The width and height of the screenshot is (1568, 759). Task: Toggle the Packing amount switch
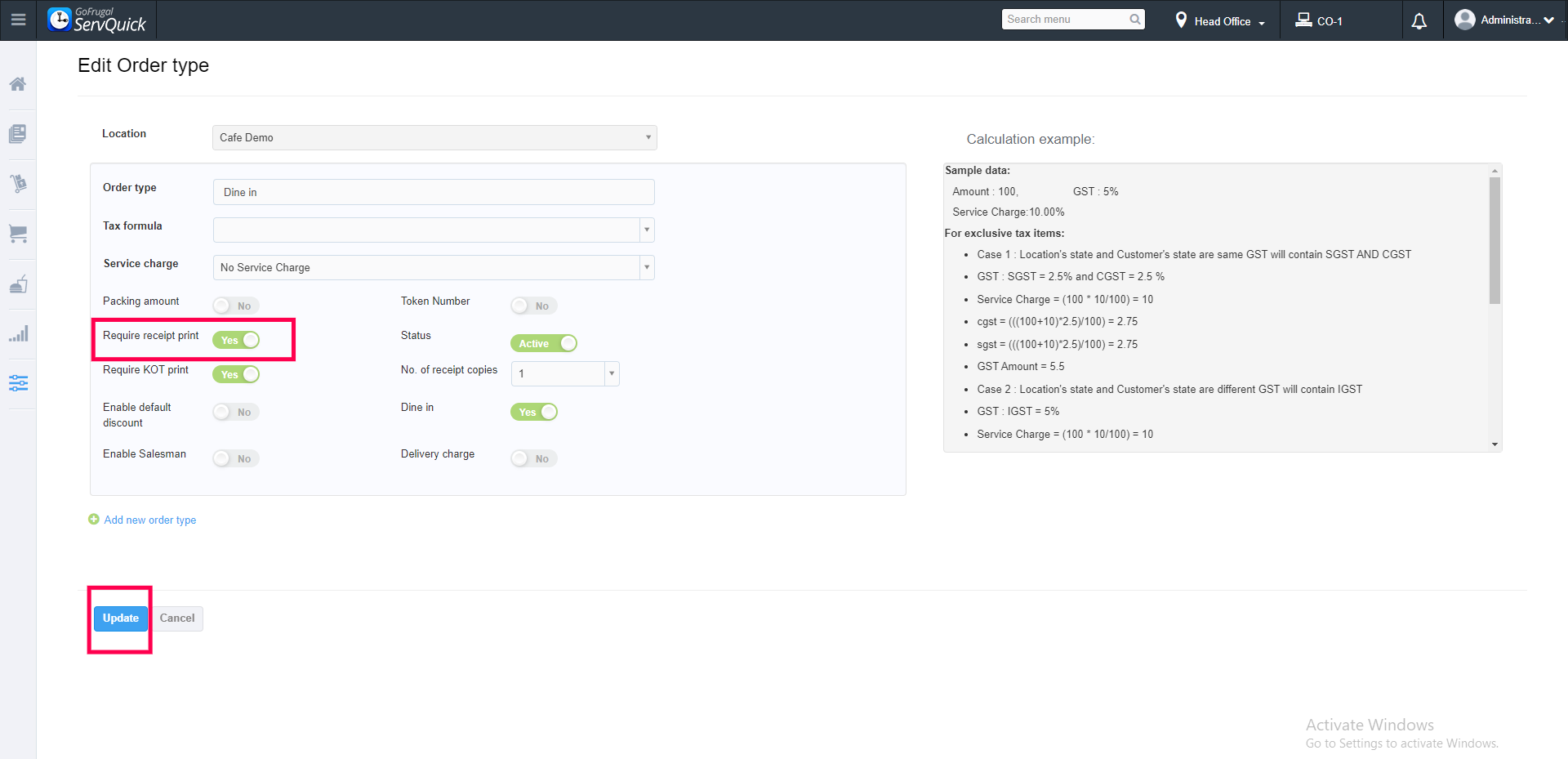click(x=235, y=306)
